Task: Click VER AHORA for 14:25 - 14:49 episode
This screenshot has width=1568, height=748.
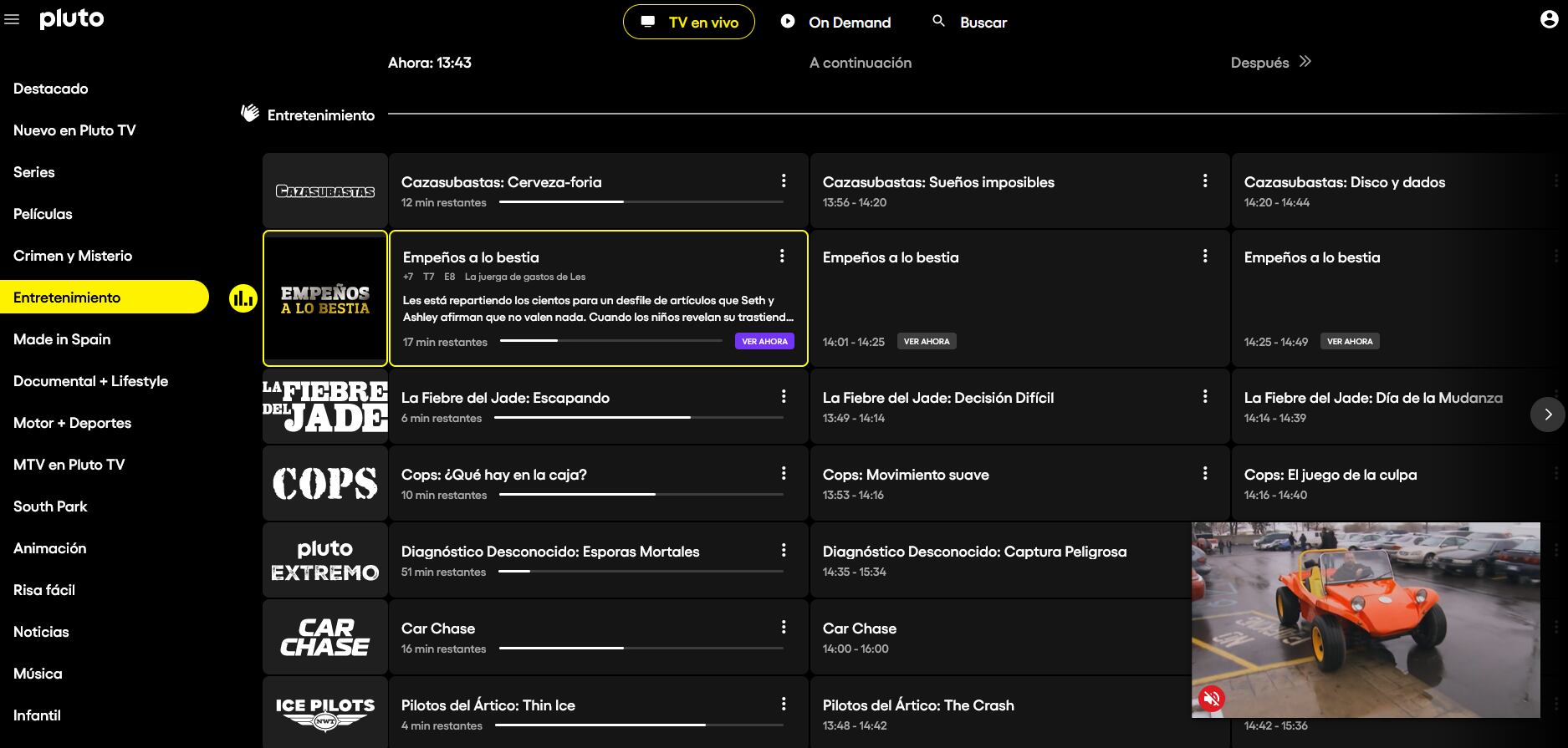Action: click(x=1350, y=341)
